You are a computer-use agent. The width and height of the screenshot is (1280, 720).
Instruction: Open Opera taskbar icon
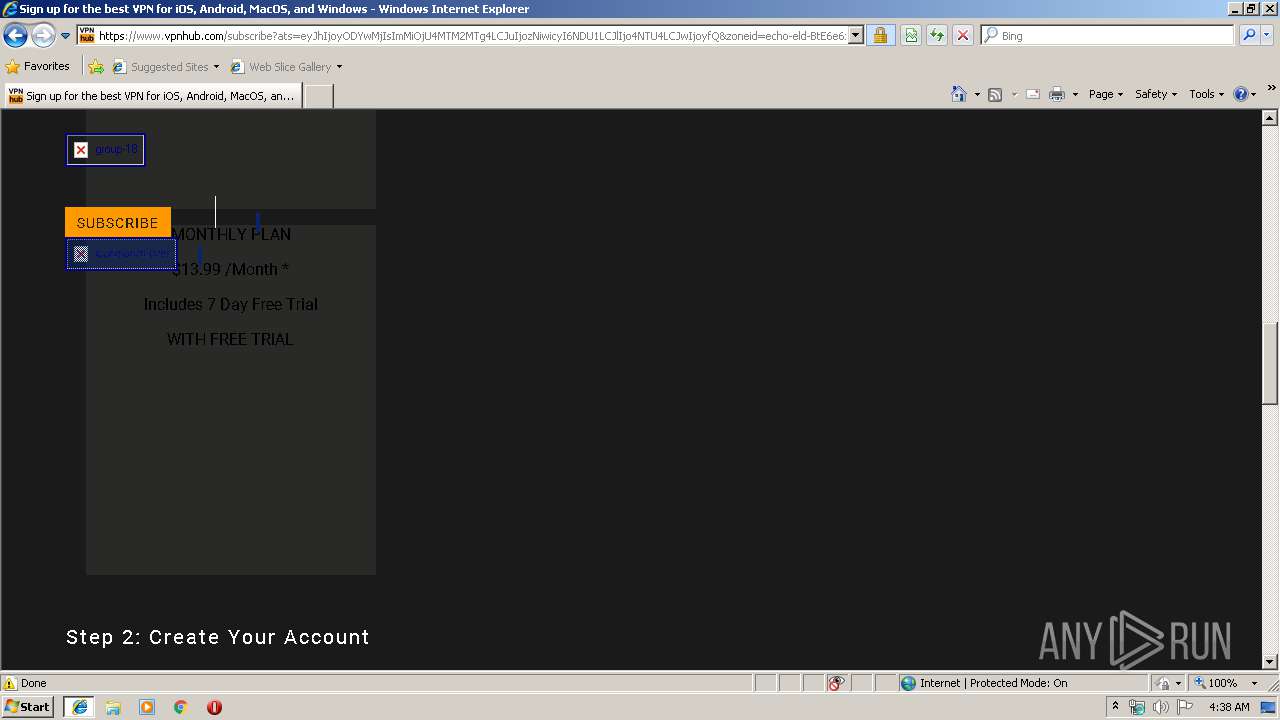(214, 707)
